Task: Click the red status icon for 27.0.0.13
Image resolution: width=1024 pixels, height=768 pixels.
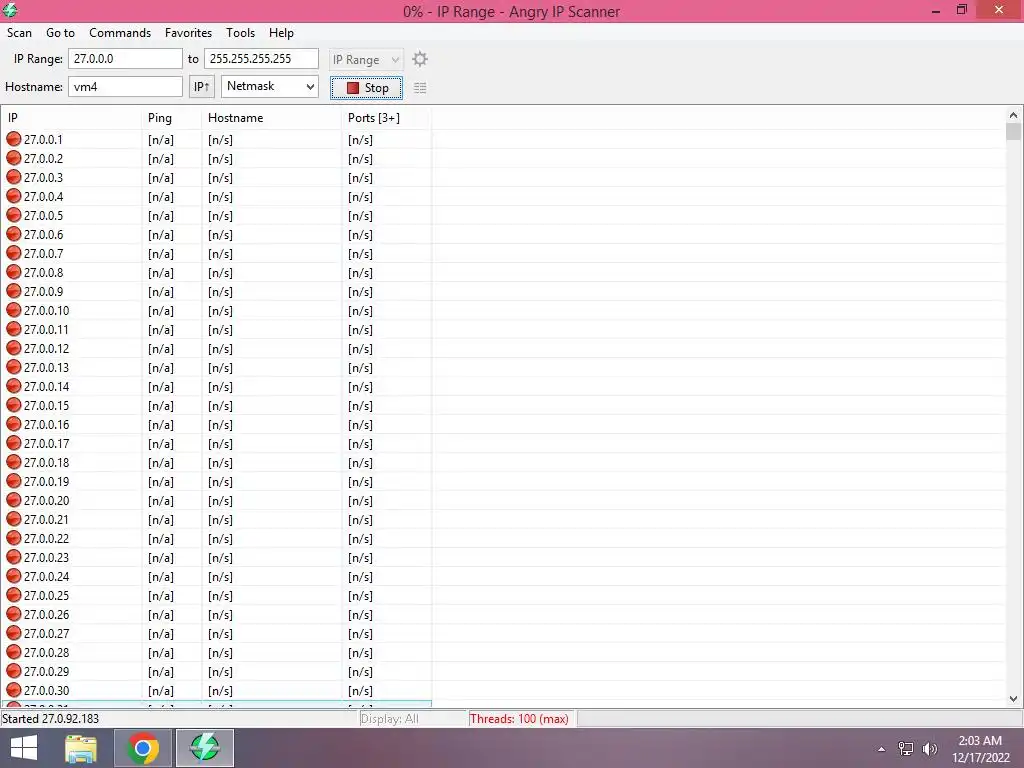Action: [x=14, y=367]
